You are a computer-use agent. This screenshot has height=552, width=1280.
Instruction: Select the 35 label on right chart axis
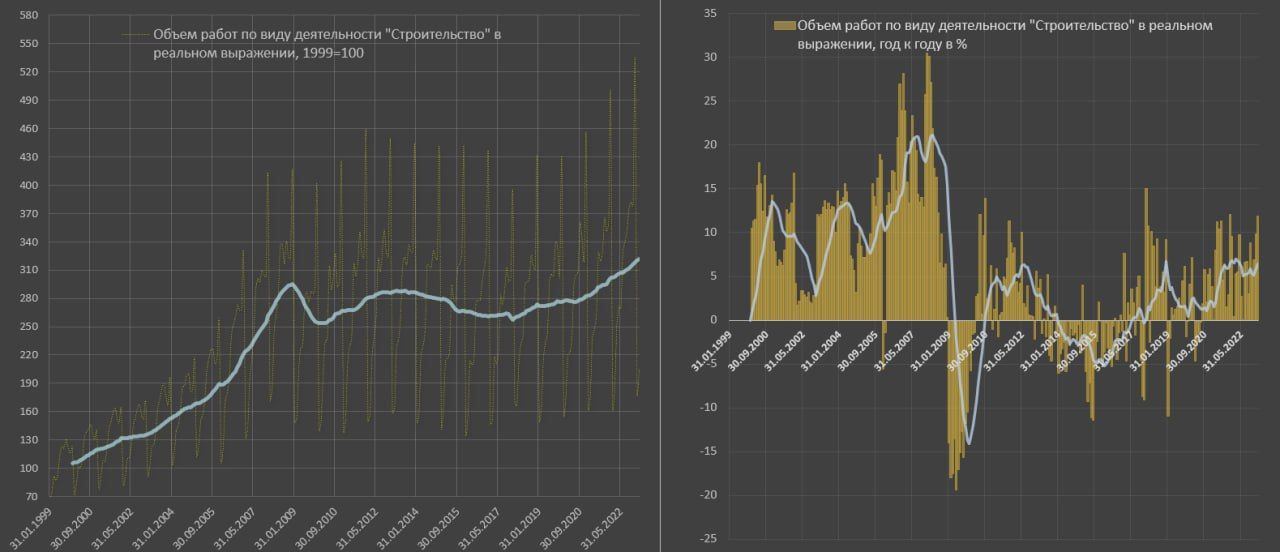click(x=711, y=13)
